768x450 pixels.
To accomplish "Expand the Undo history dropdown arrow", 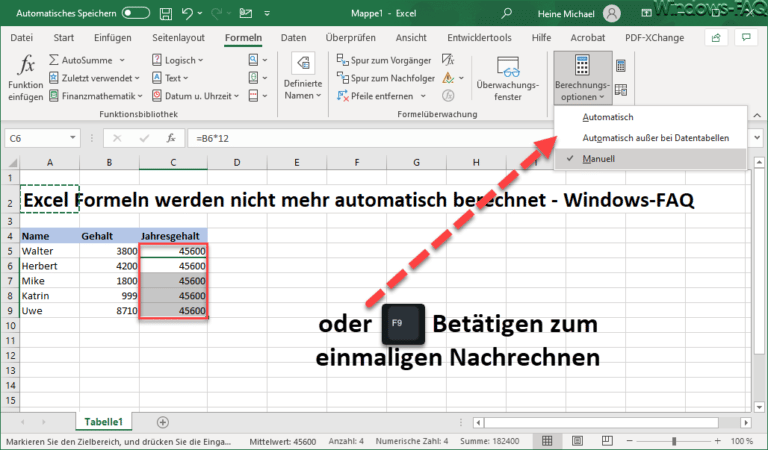I will click(200, 14).
